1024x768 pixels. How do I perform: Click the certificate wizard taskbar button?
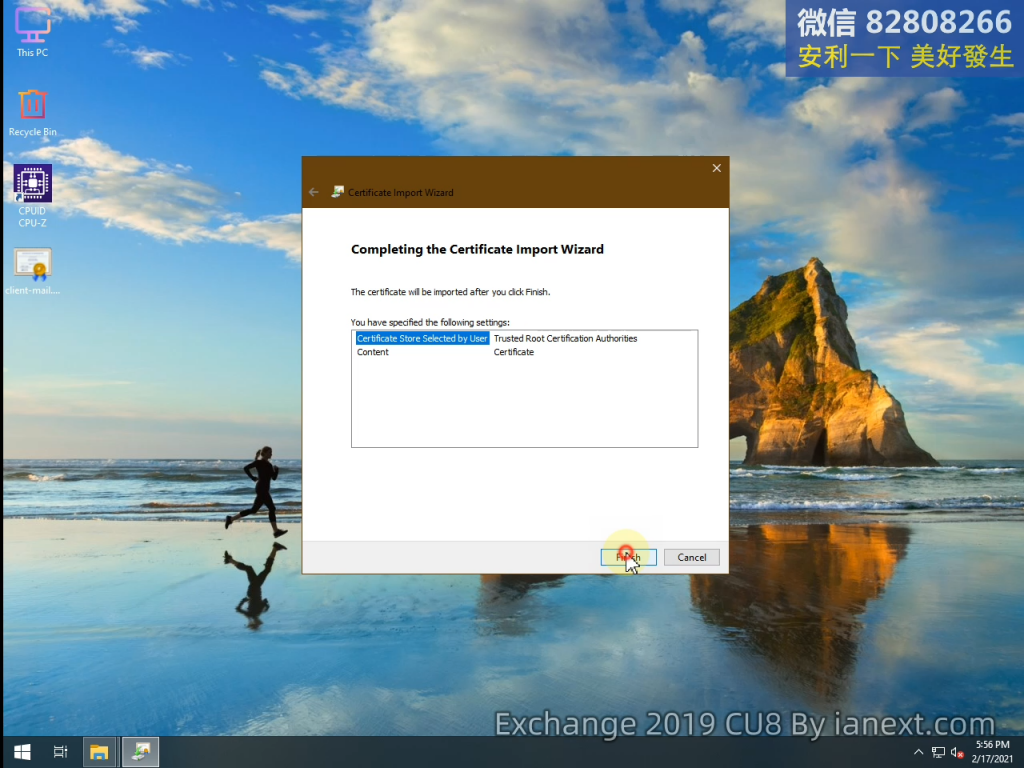(x=140, y=751)
